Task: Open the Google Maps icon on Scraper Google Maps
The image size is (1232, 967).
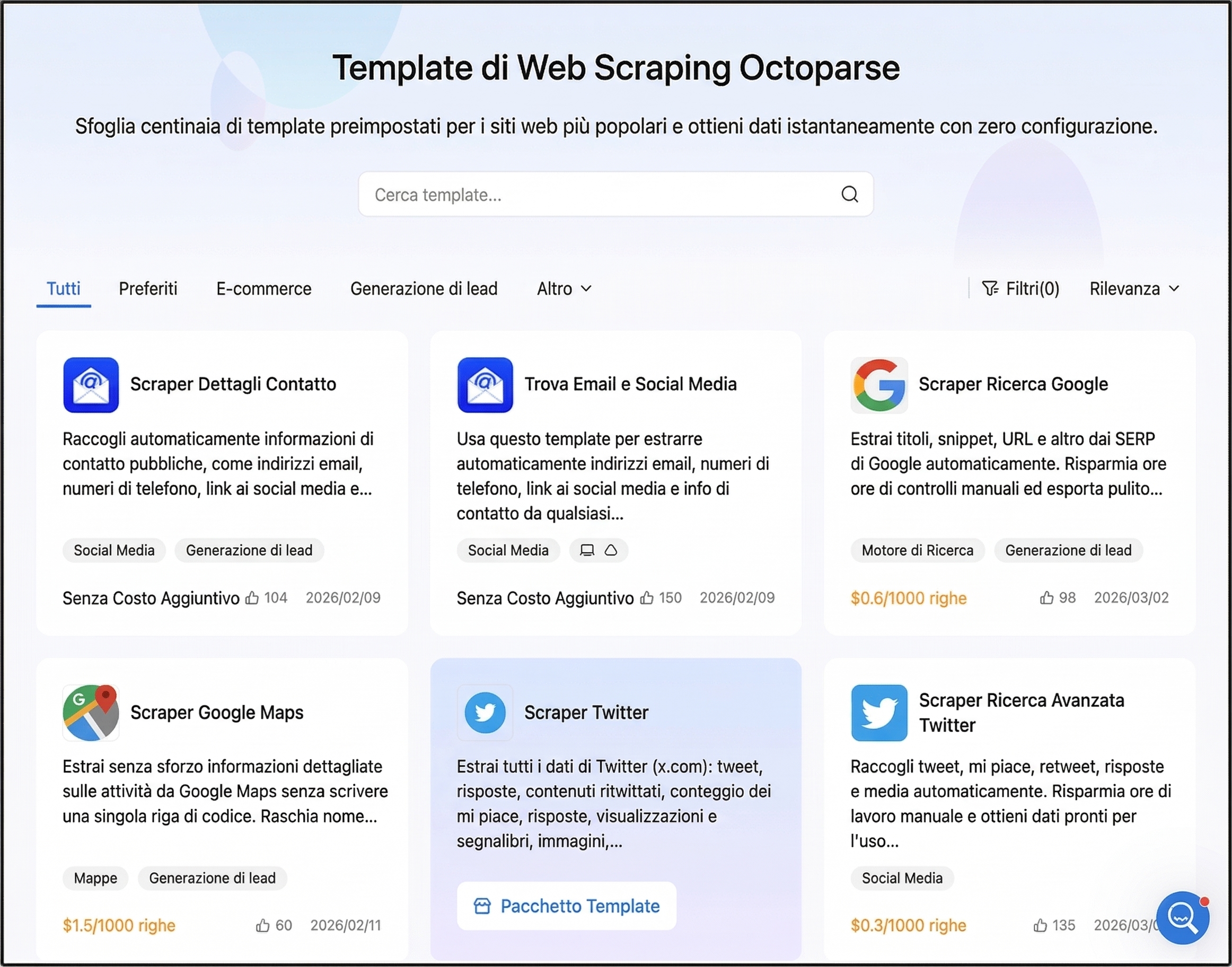Action: (91, 713)
